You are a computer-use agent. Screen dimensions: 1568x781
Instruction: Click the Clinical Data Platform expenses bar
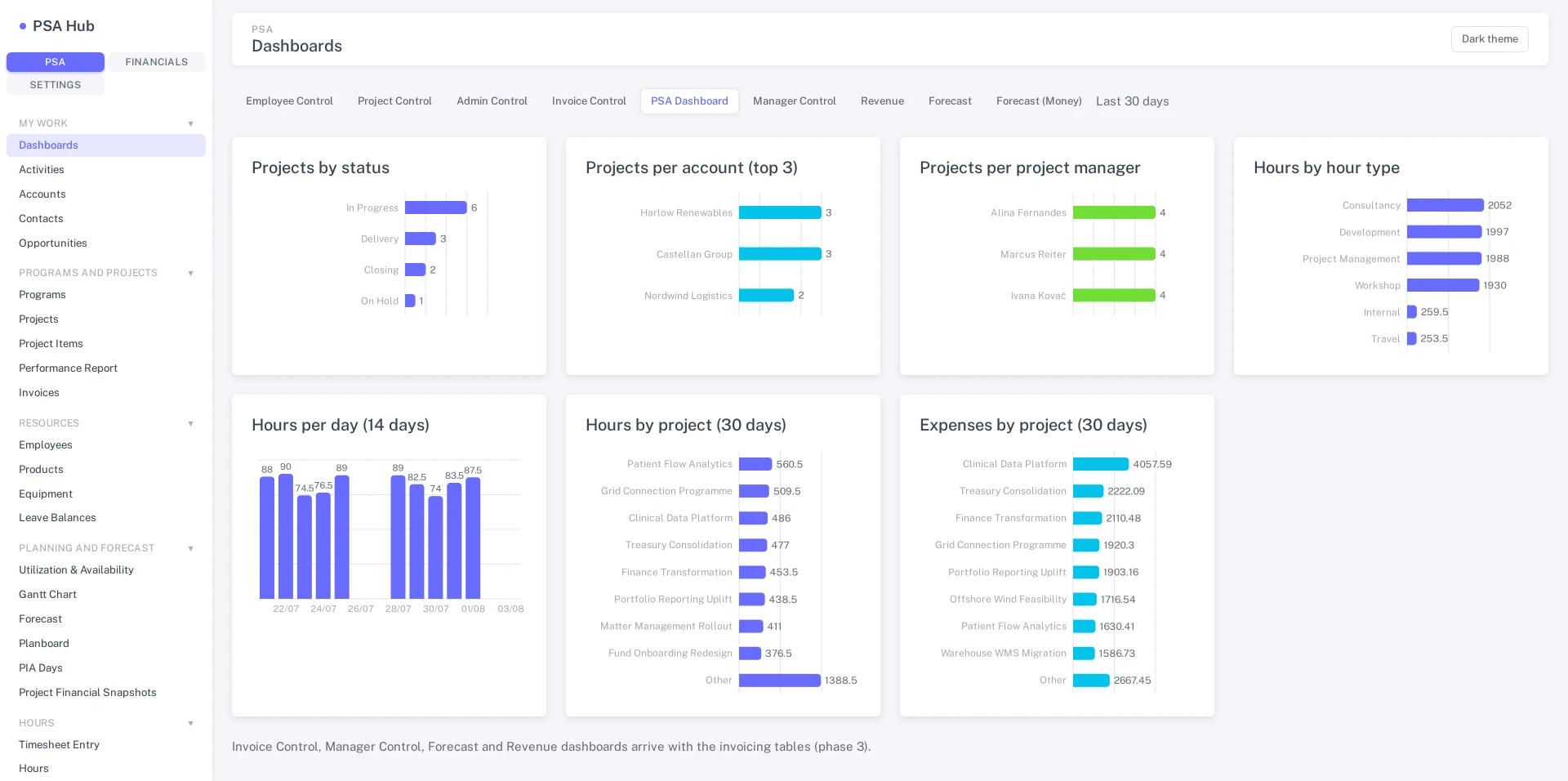click(1101, 464)
